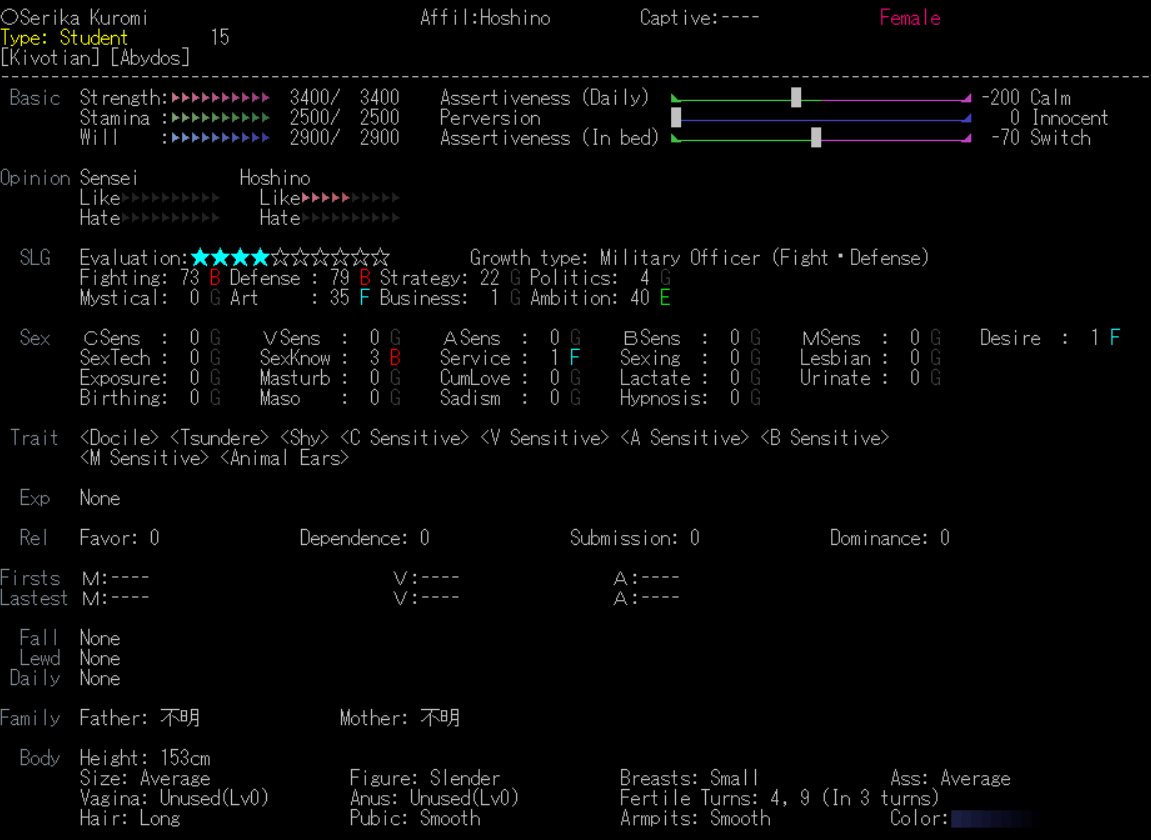Screen dimensions: 1151x840
Task: Click the Strength gauge arrows
Action: click(x=220, y=98)
